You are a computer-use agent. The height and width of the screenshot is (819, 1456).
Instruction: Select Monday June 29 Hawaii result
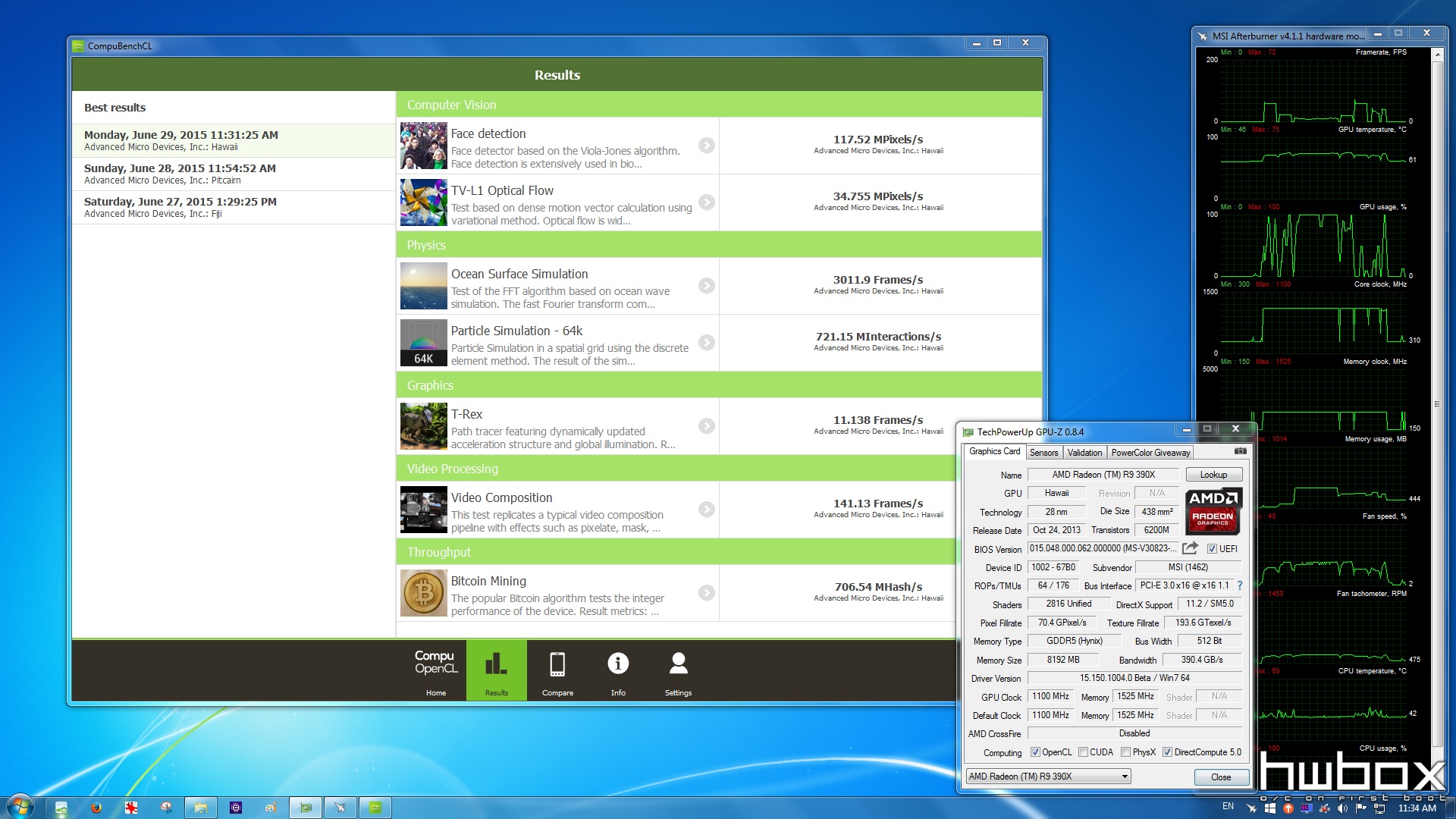pyautogui.click(x=234, y=141)
